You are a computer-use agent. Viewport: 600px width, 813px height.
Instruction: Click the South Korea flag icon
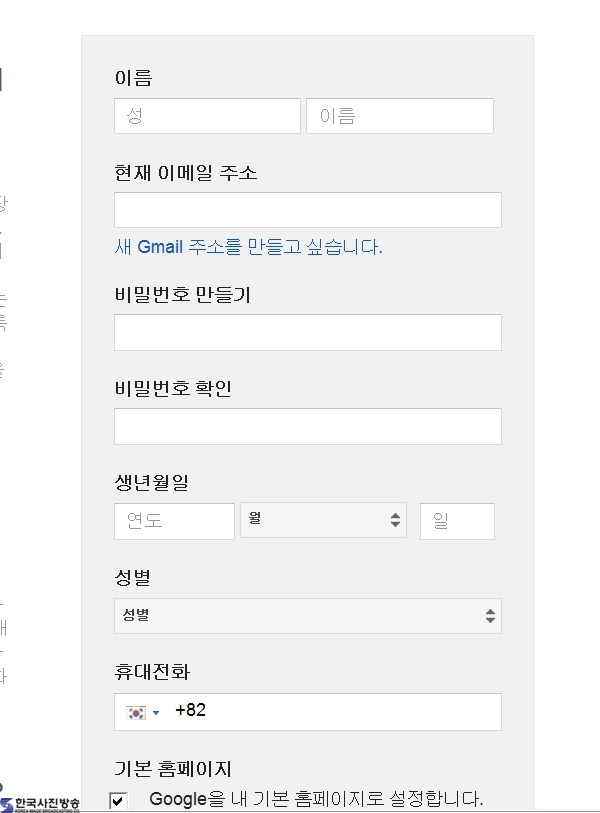pos(136,713)
